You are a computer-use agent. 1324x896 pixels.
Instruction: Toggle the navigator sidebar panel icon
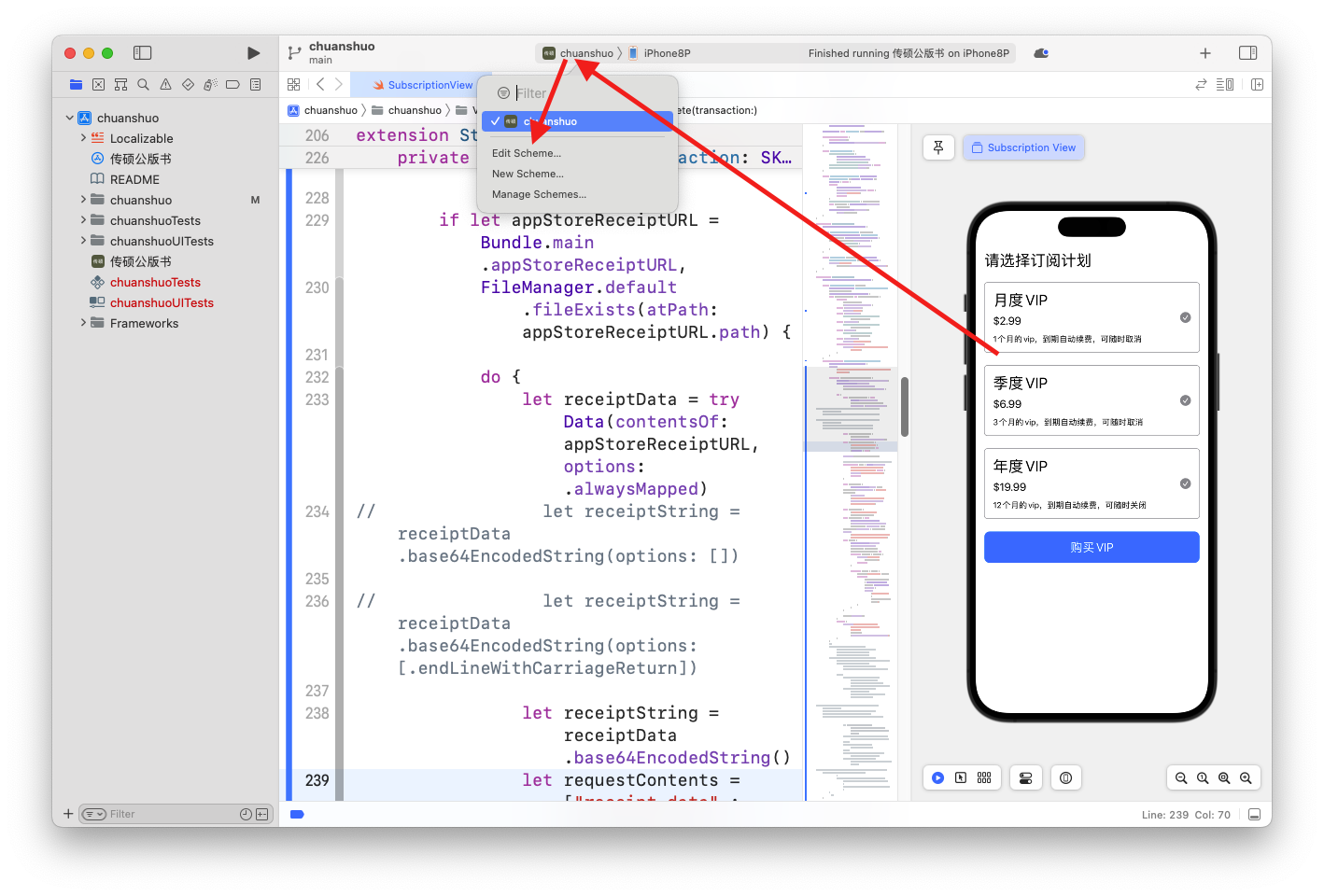(143, 53)
